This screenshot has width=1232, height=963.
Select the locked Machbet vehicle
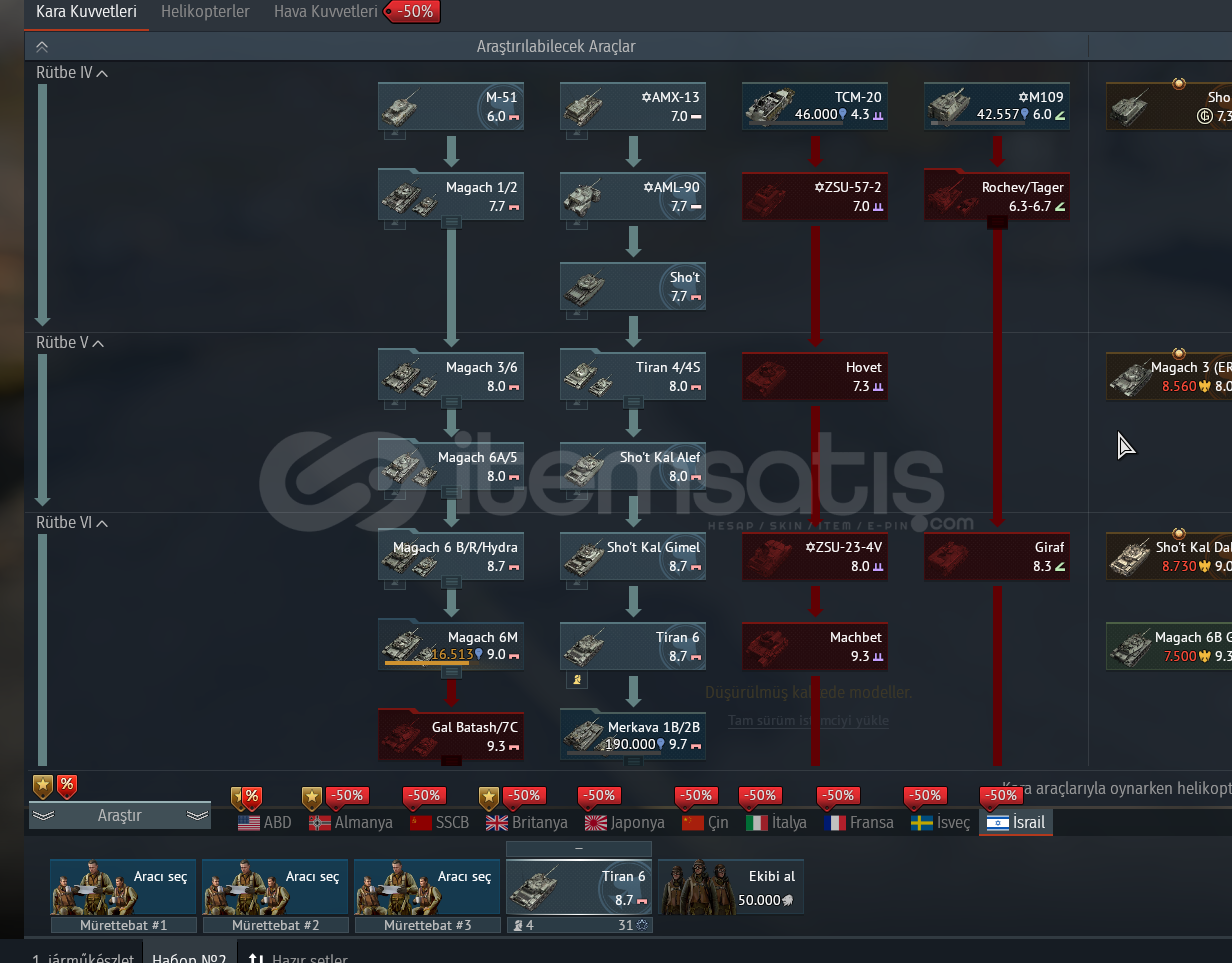pos(814,646)
